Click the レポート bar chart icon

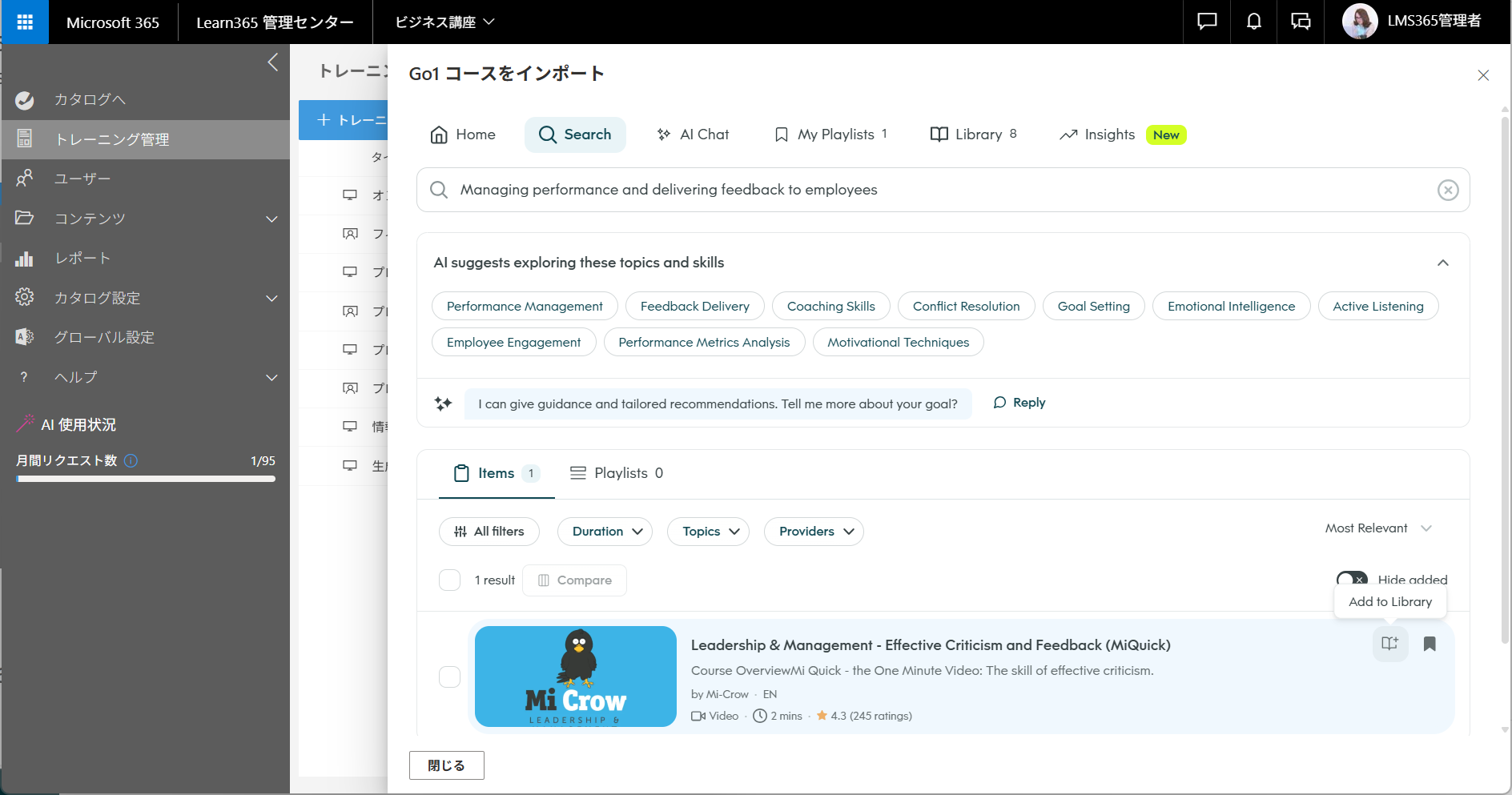(x=25, y=258)
